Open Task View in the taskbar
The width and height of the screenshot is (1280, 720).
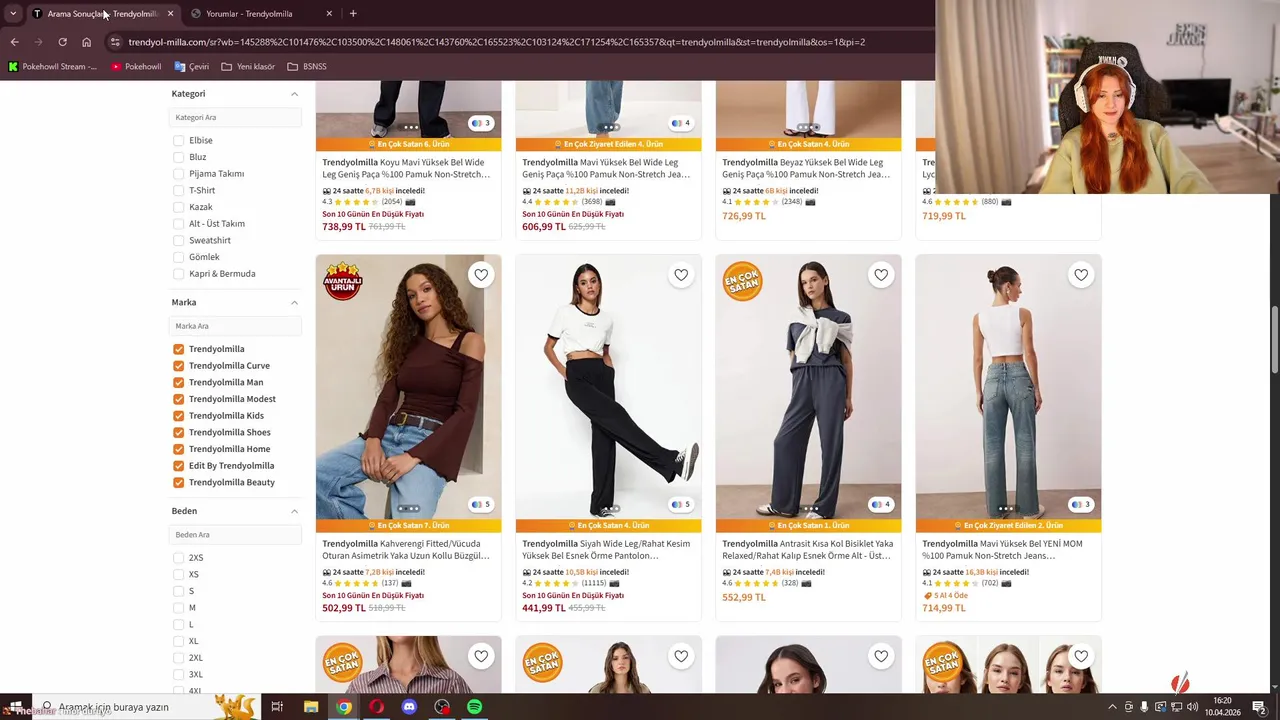pyautogui.click(x=277, y=707)
